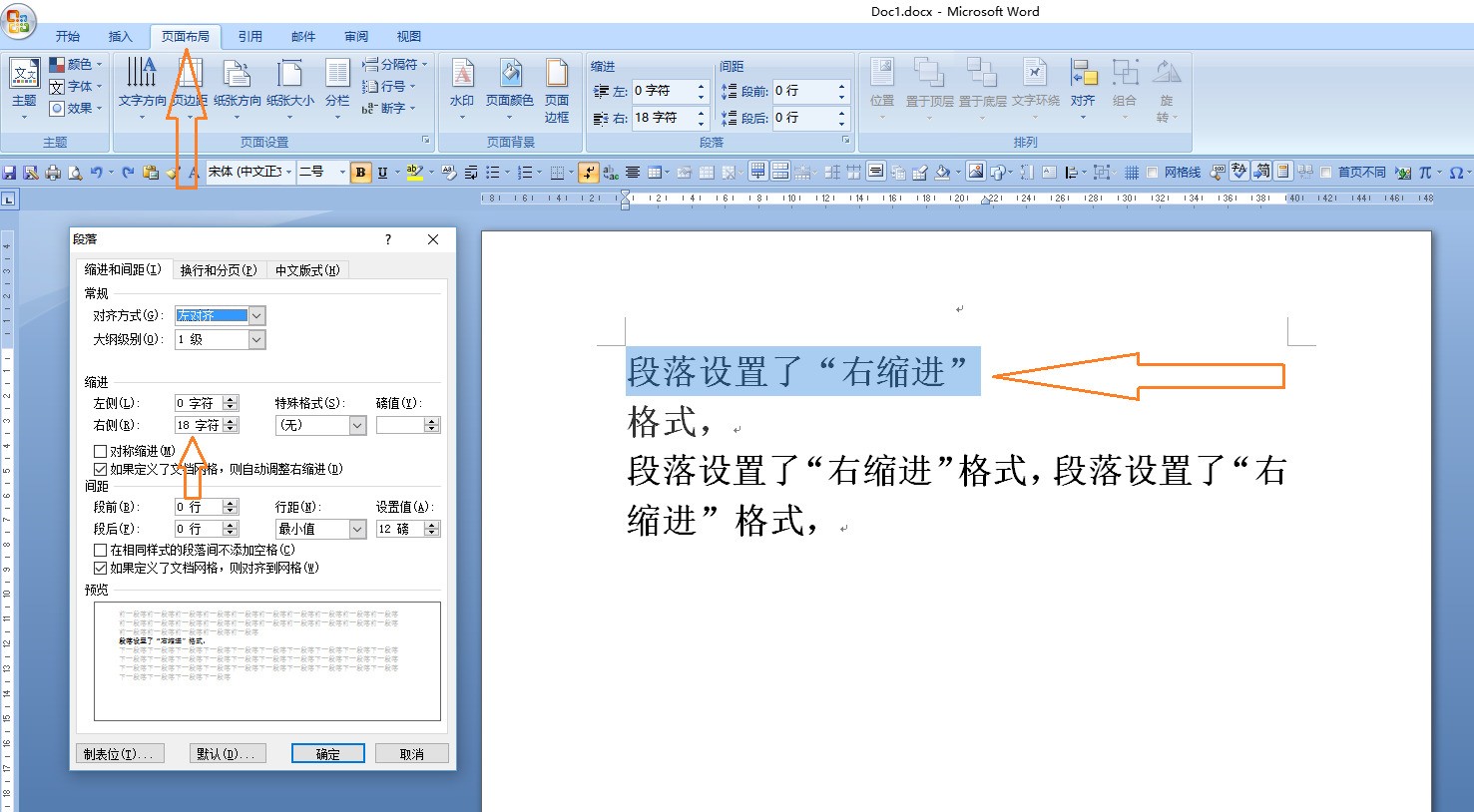Open the 页面设置 dialog launcher

pos(426,141)
